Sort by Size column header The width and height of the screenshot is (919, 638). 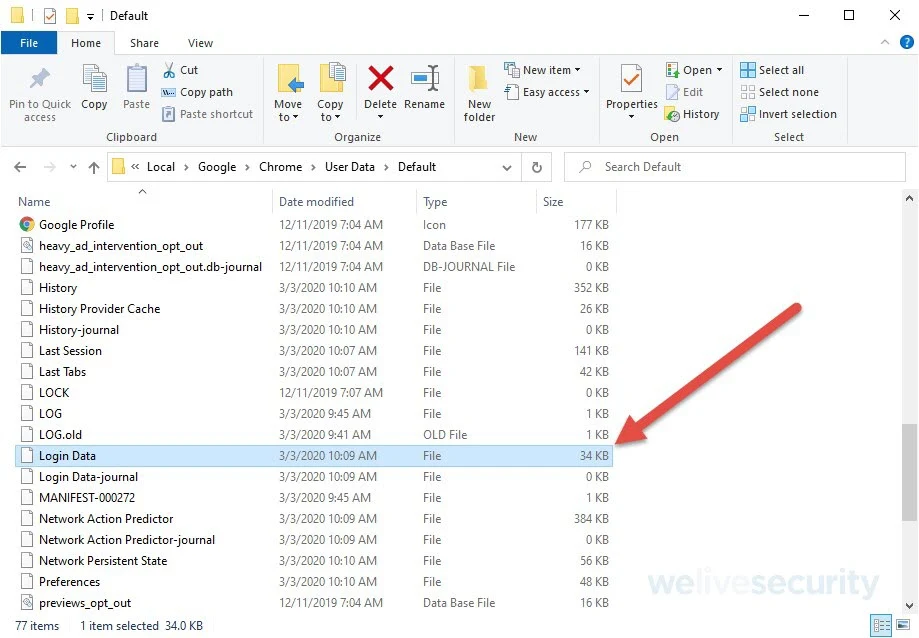click(x=576, y=202)
